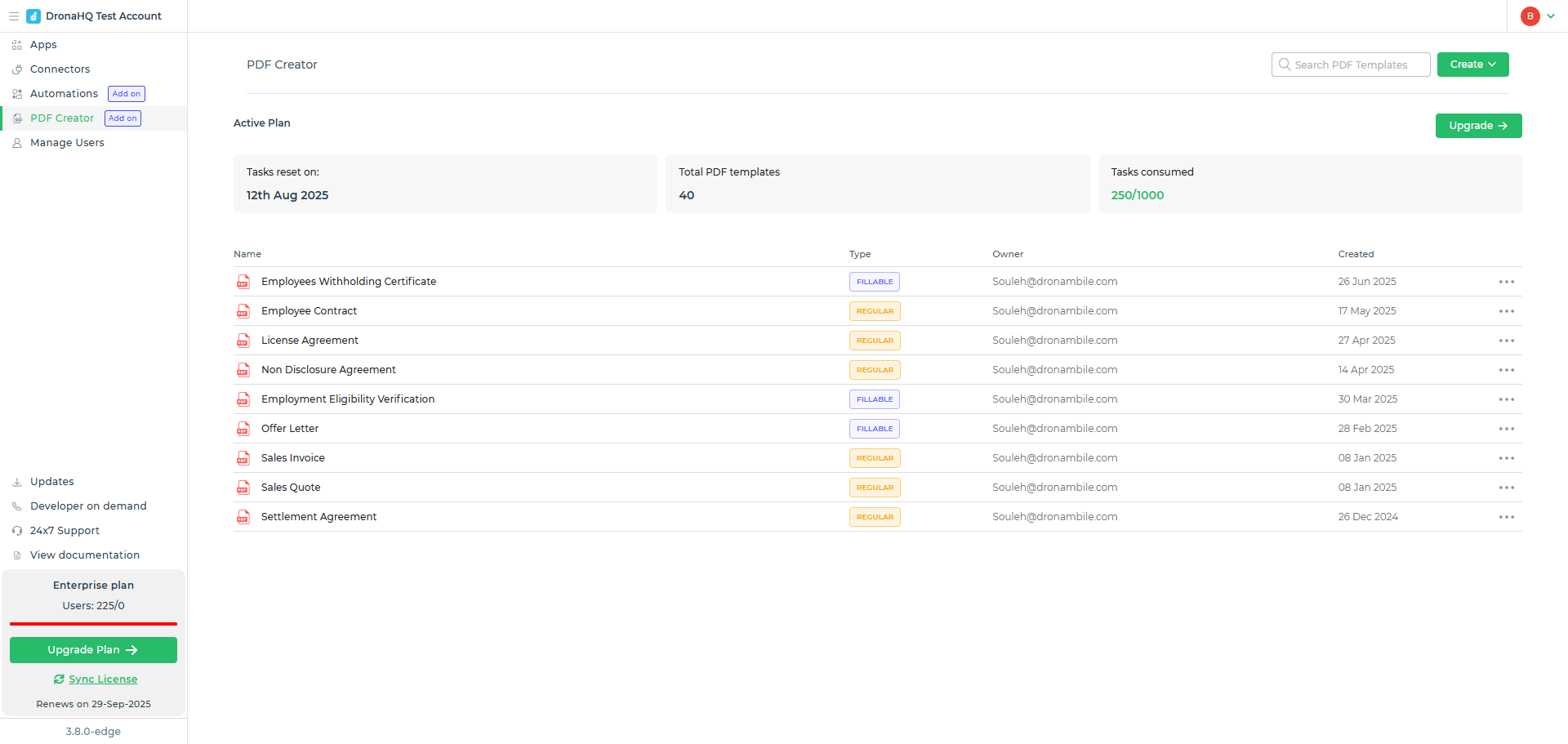Open the Apps section in sidebar
The height and width of the screenshot is (744, 1568).
[43, 45]
